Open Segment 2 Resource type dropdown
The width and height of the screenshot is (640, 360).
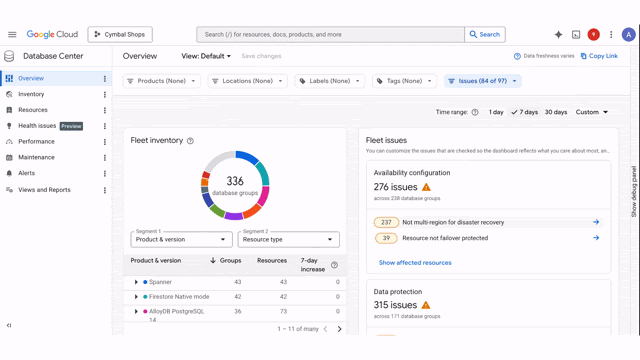[289, 240]
